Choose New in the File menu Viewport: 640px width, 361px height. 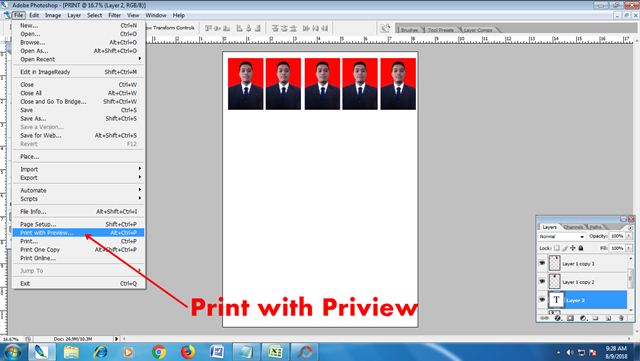(78, 25)
